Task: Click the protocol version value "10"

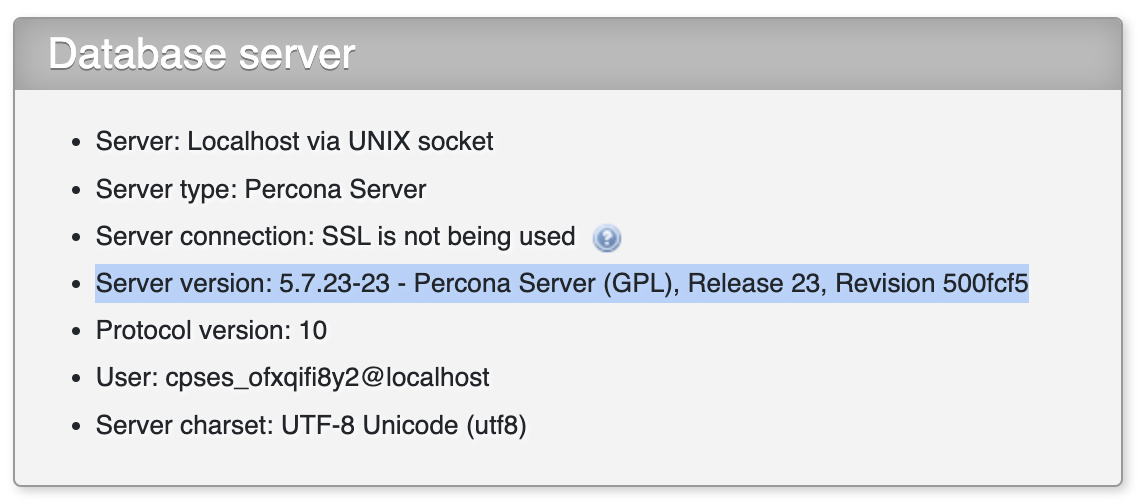Action: click(x=312, y=331)
